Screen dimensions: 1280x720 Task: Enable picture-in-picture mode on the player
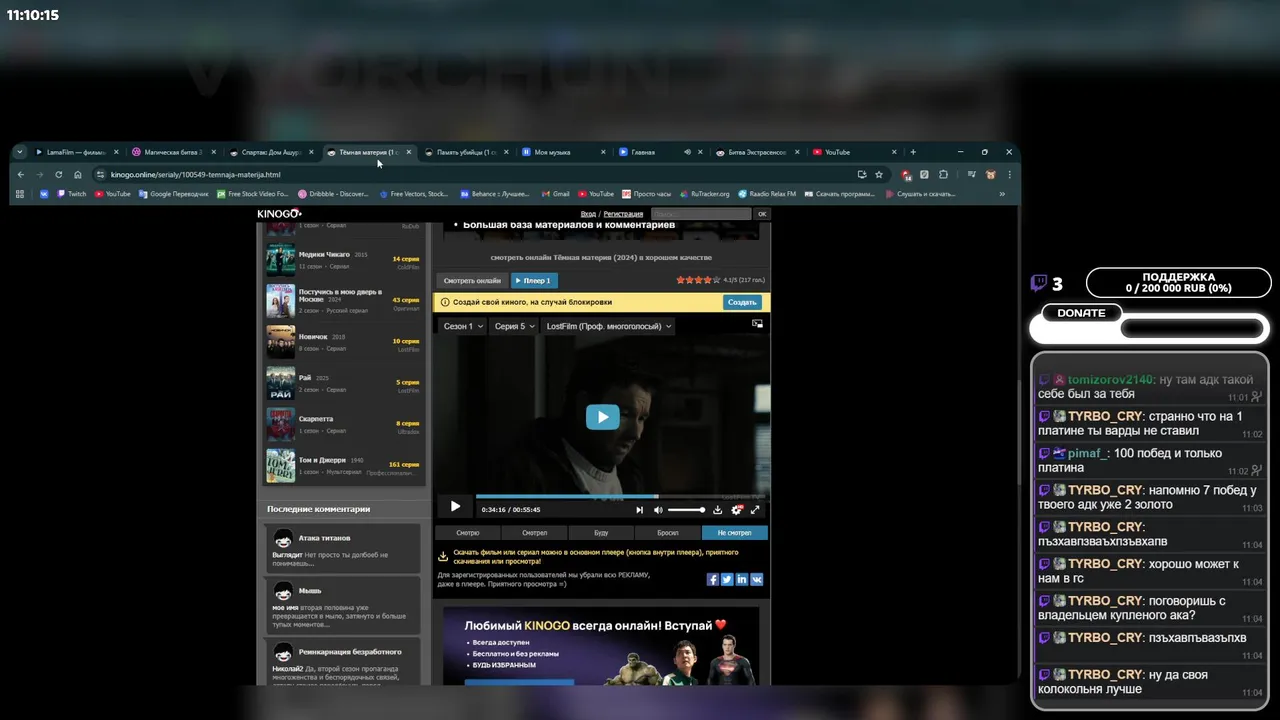point(757,324)
